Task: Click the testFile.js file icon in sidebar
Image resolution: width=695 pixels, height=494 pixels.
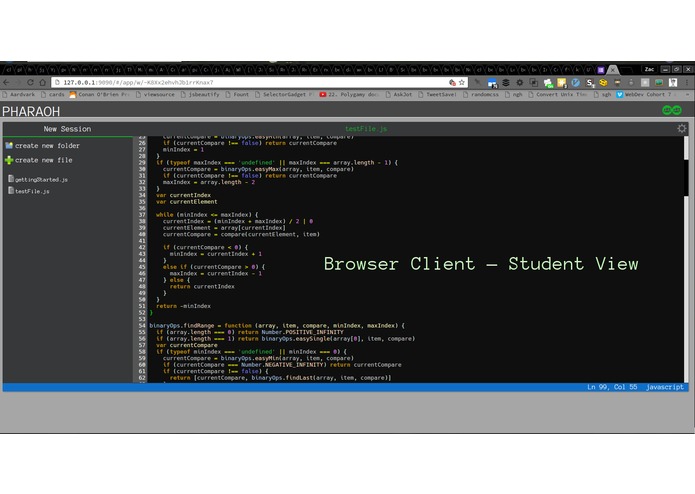Action: 11,191
